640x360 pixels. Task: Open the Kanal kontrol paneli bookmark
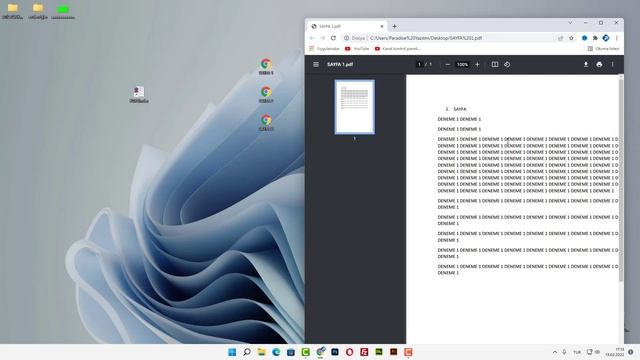[398, 49]
